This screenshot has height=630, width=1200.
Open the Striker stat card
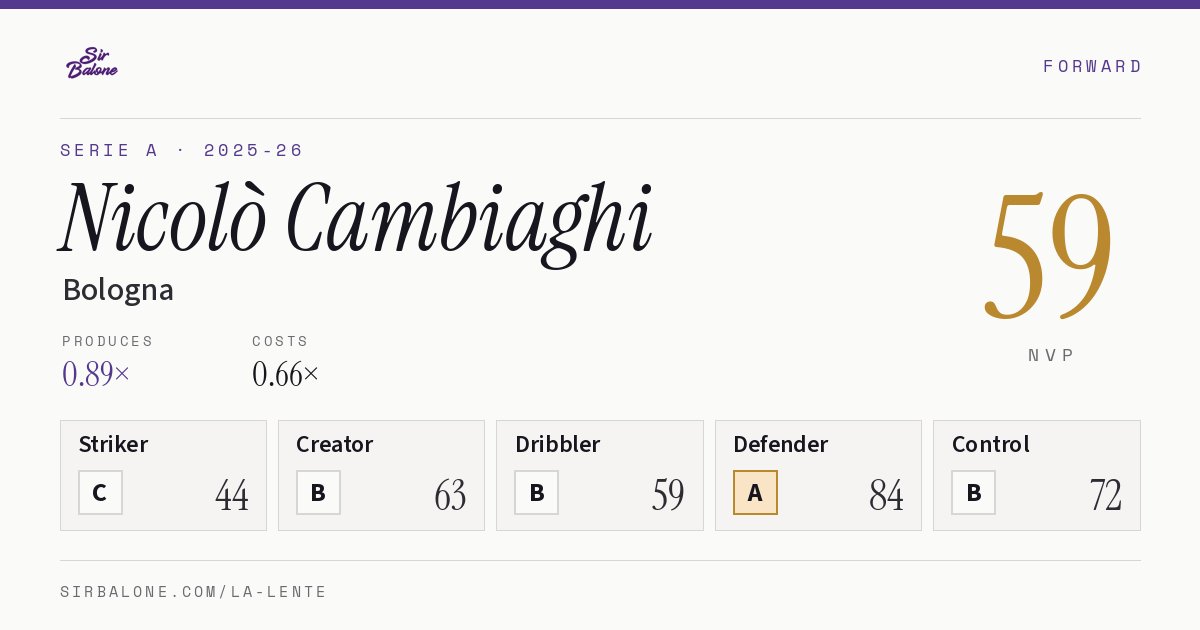[x=163, y=475]
